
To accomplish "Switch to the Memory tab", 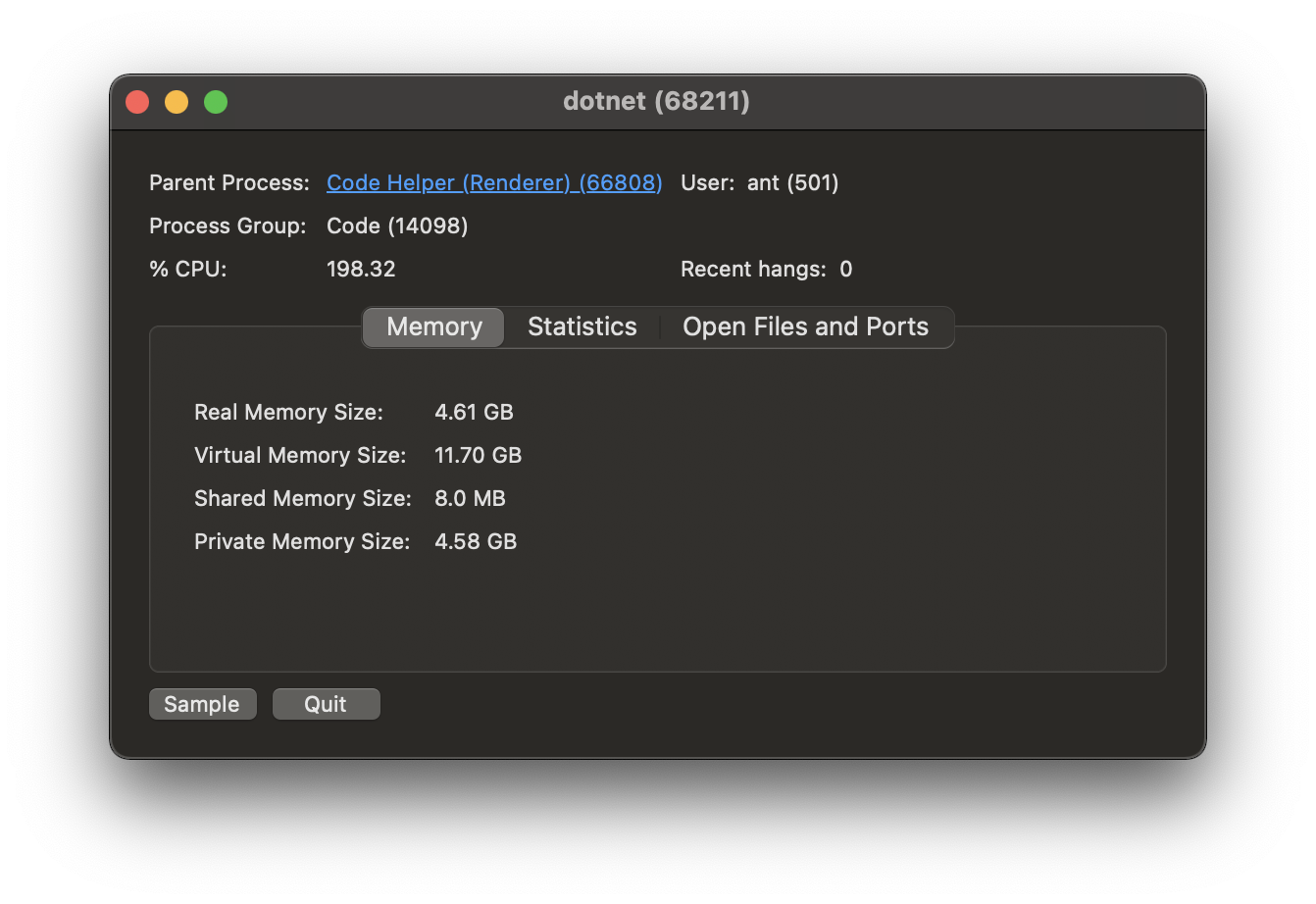I will 434,326.
